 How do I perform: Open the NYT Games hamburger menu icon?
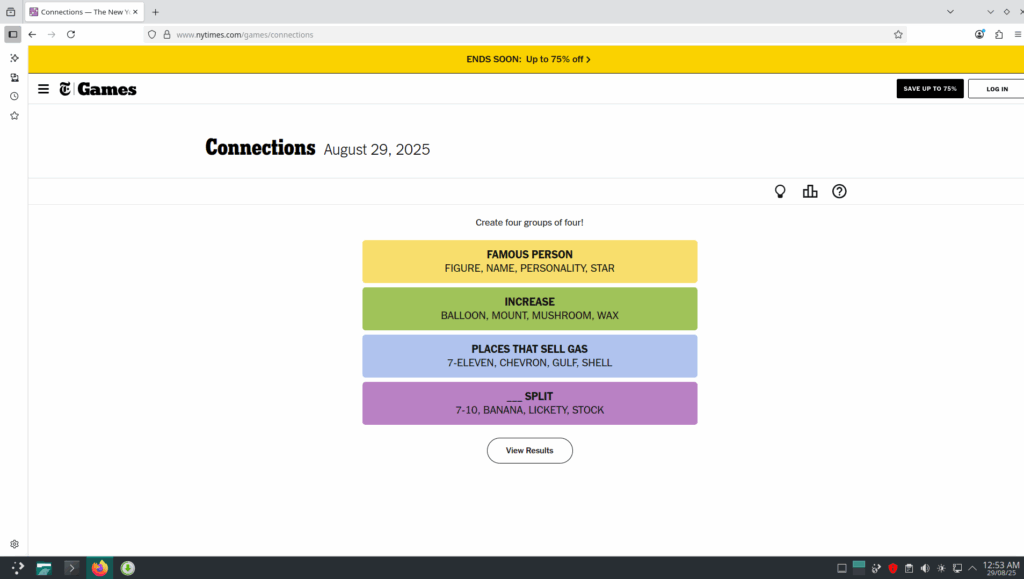tap(43, 88)
